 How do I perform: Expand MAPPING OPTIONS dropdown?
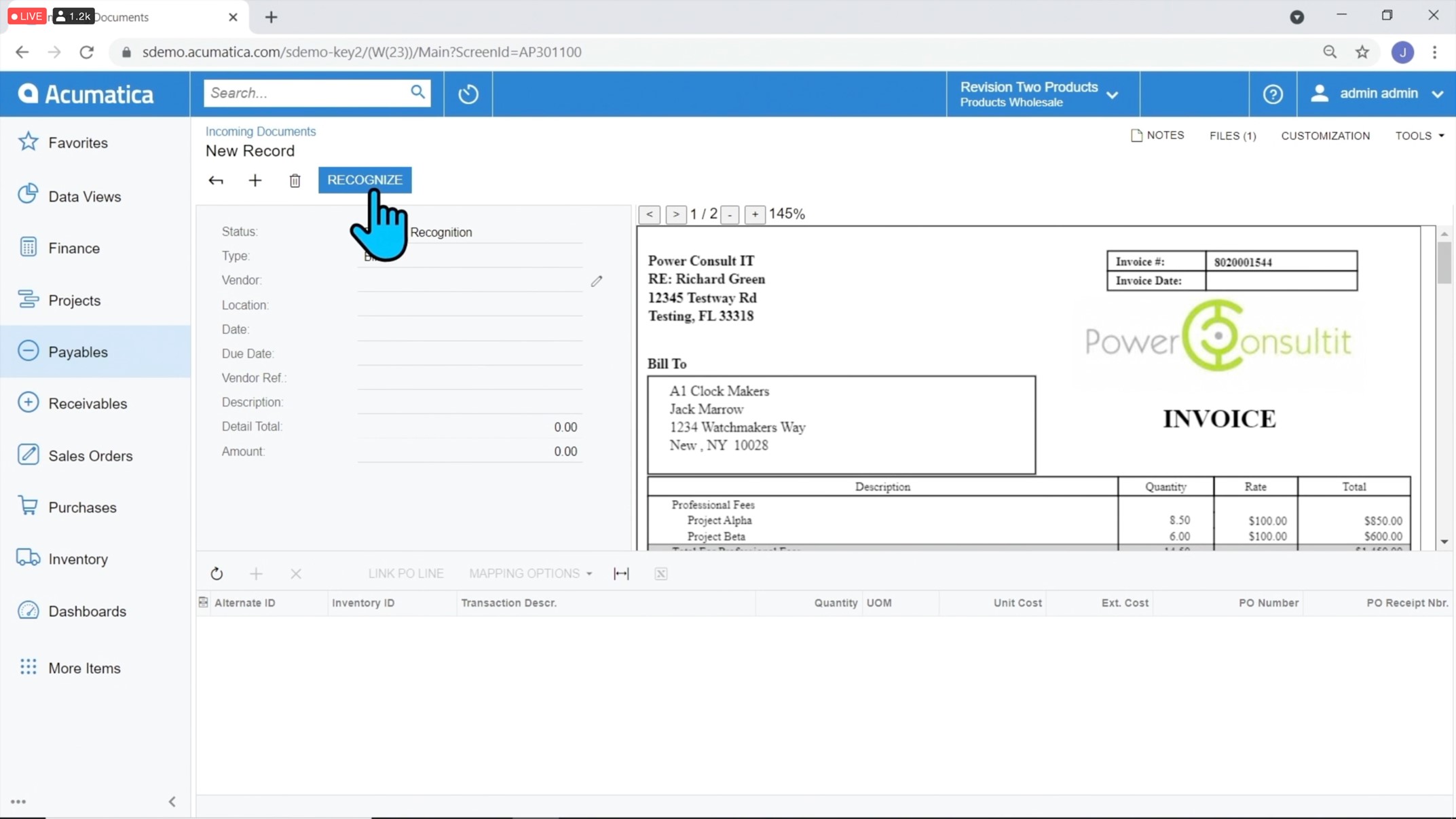tap(530, 574)
